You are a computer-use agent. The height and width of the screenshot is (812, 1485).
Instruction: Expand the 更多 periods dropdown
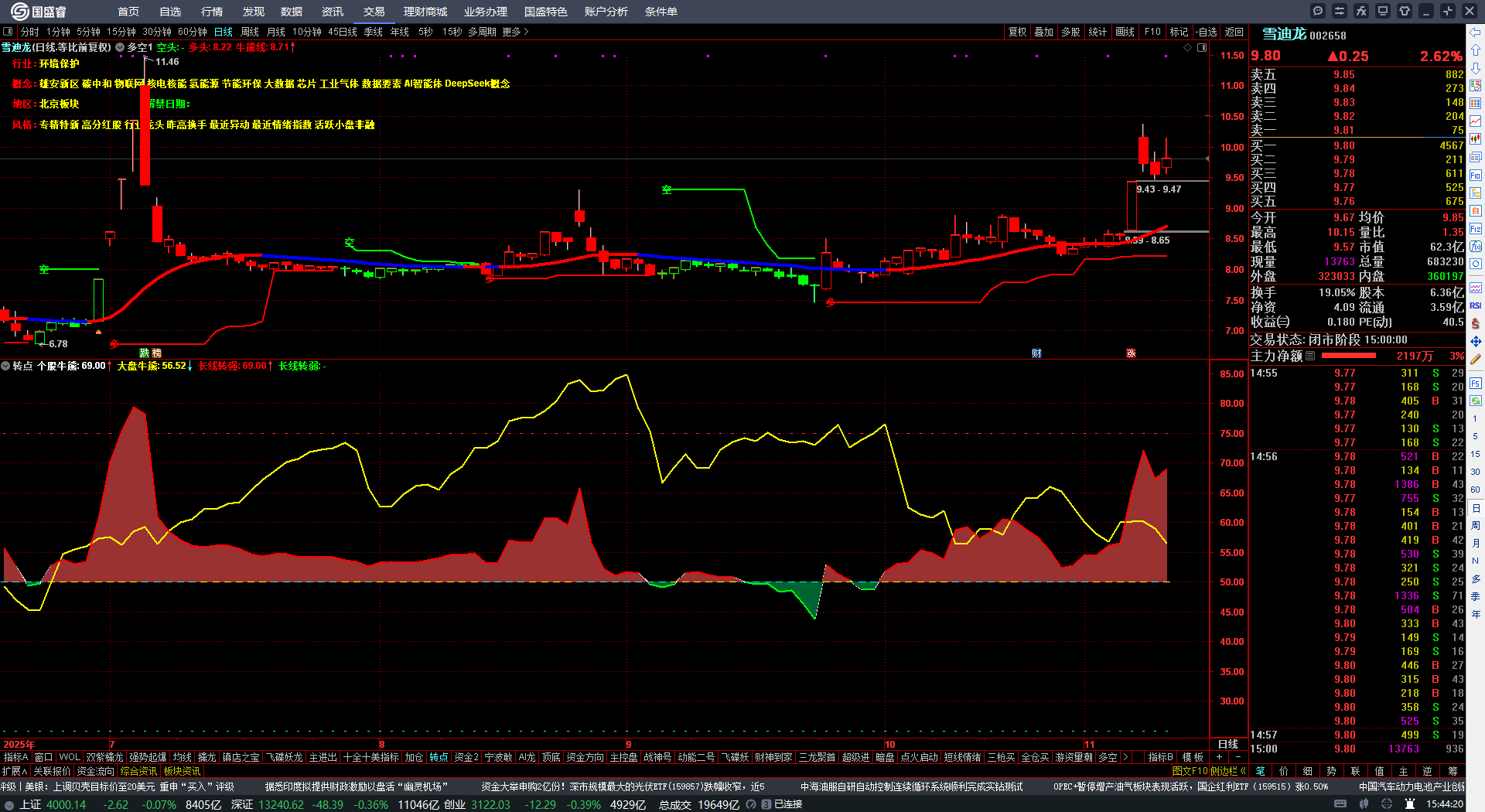point(515,32)
